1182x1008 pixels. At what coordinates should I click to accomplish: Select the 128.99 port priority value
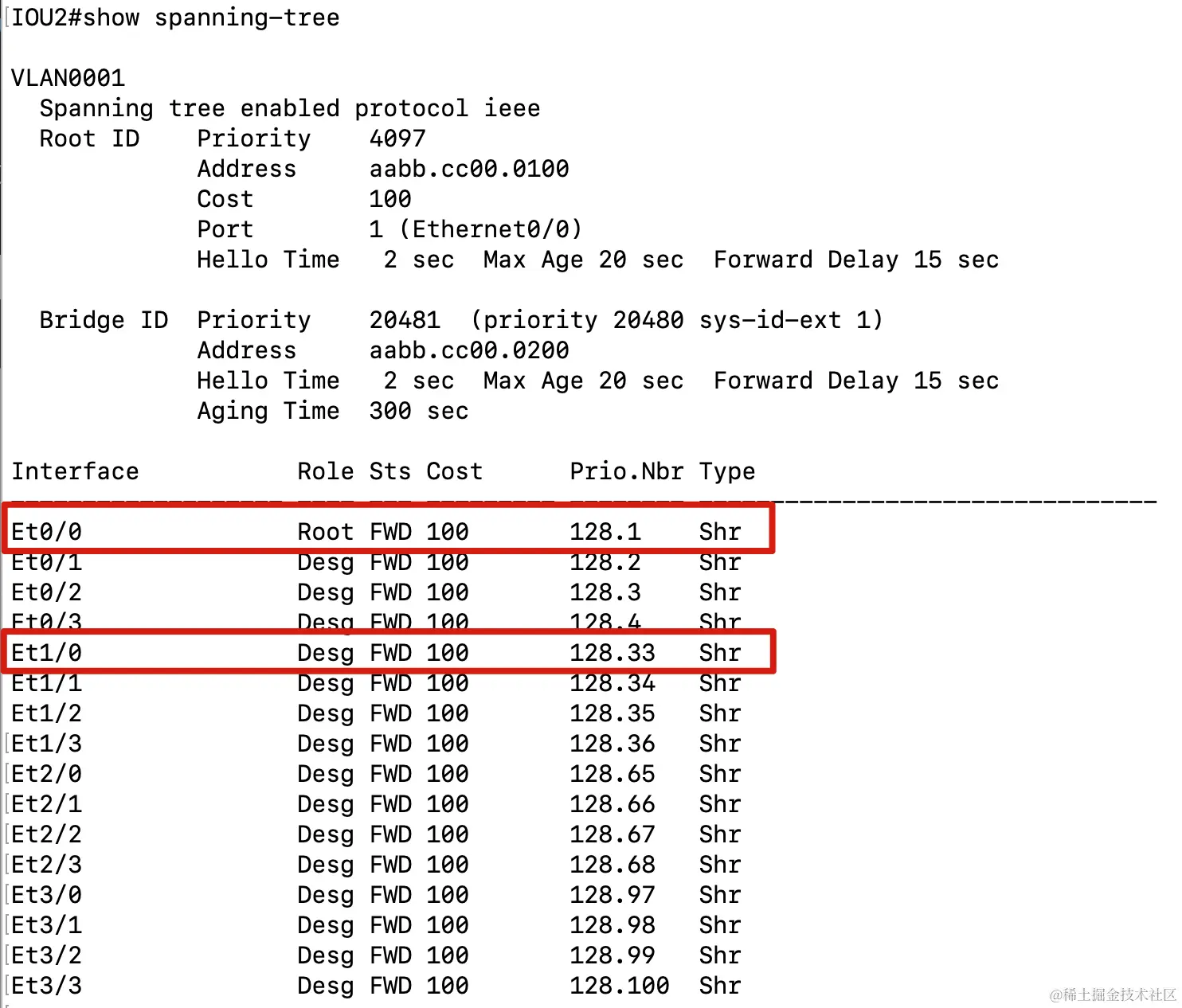pyautogui.click(x=613, y=955)
